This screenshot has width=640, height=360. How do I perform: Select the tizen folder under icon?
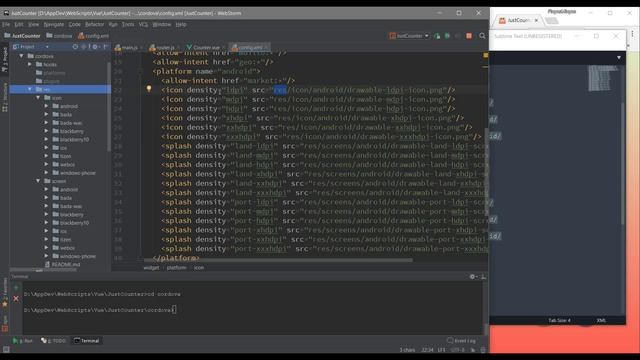pos(62,156)
